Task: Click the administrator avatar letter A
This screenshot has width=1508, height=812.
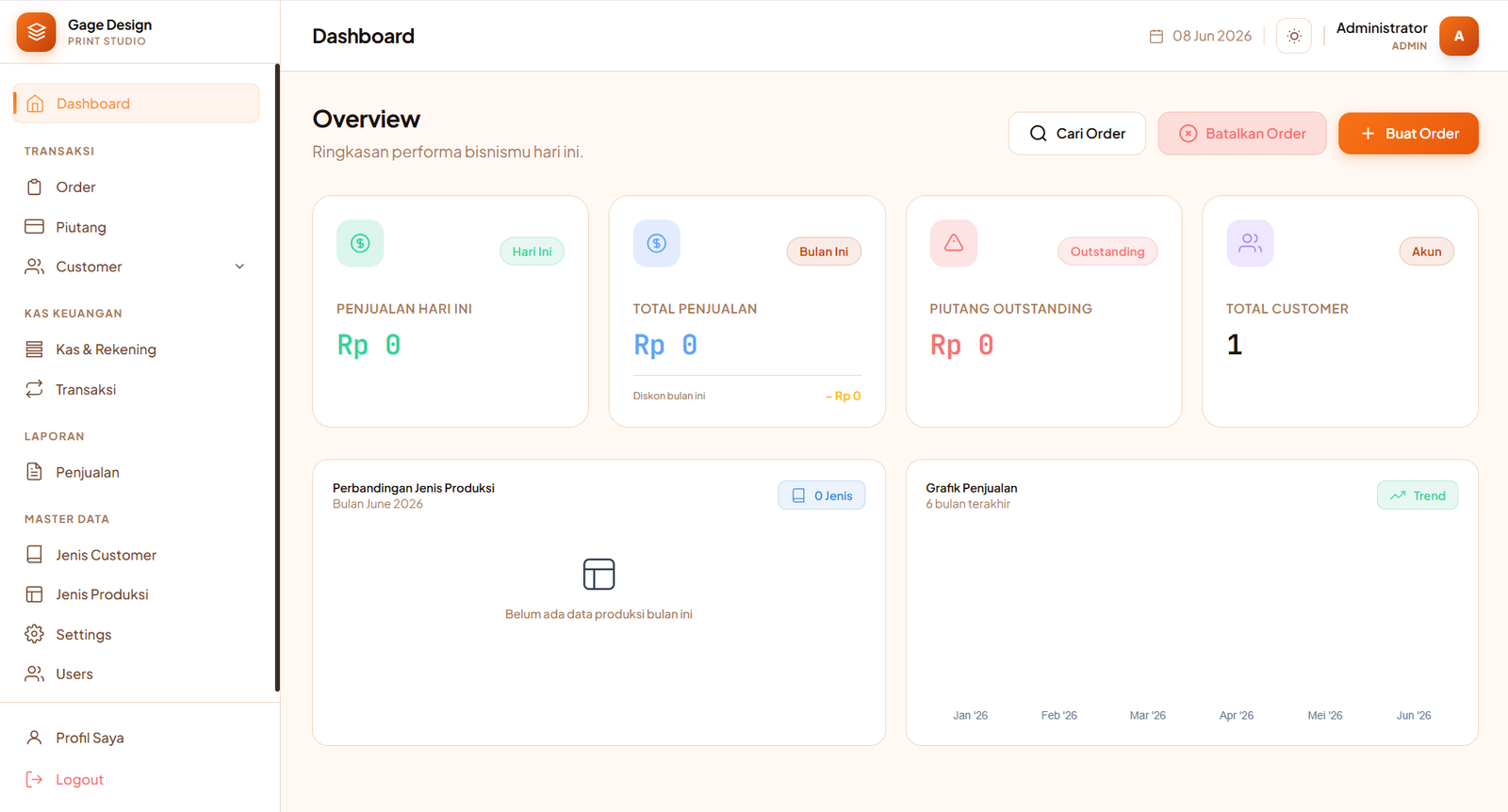Action: (1459, 36)
